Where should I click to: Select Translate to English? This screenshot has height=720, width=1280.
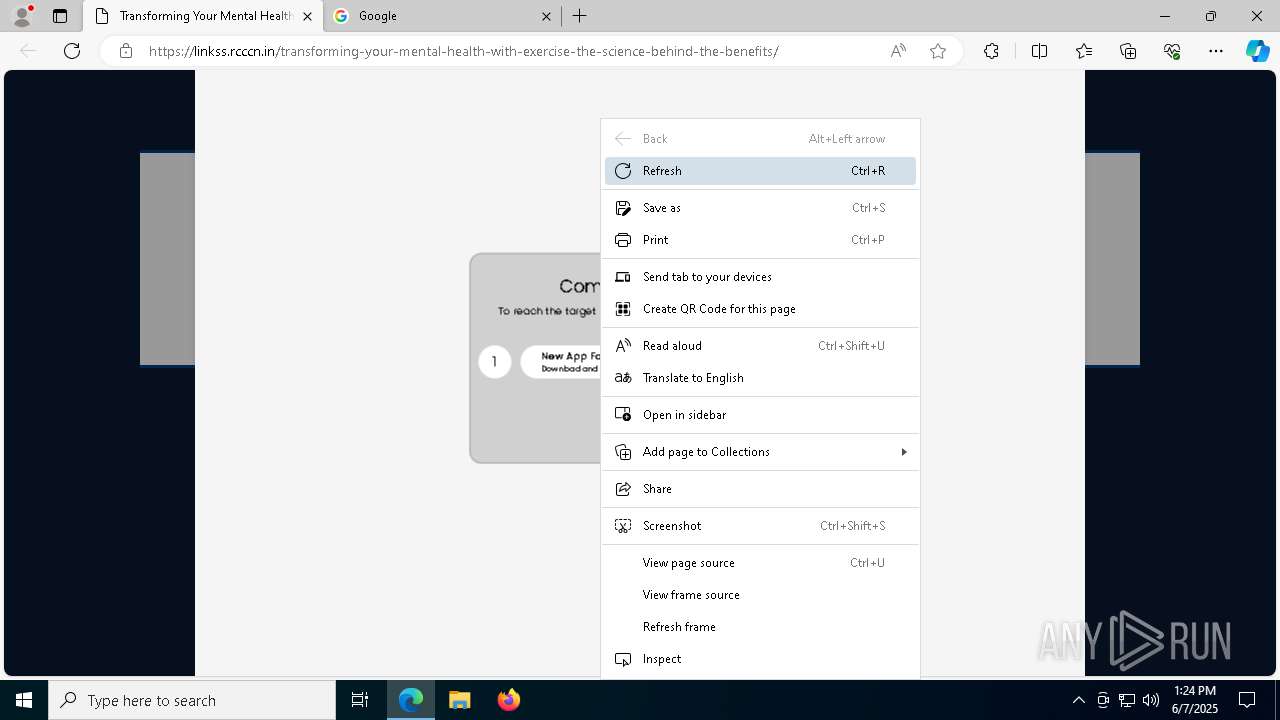pos(760,378)
